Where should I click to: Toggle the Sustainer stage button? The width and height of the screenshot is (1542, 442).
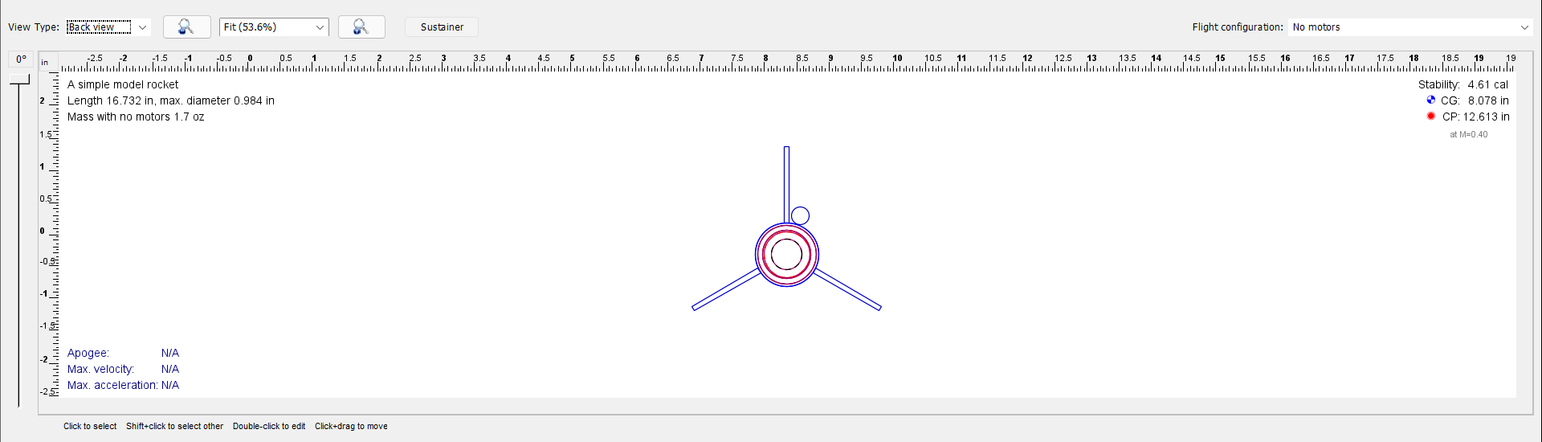441,27
